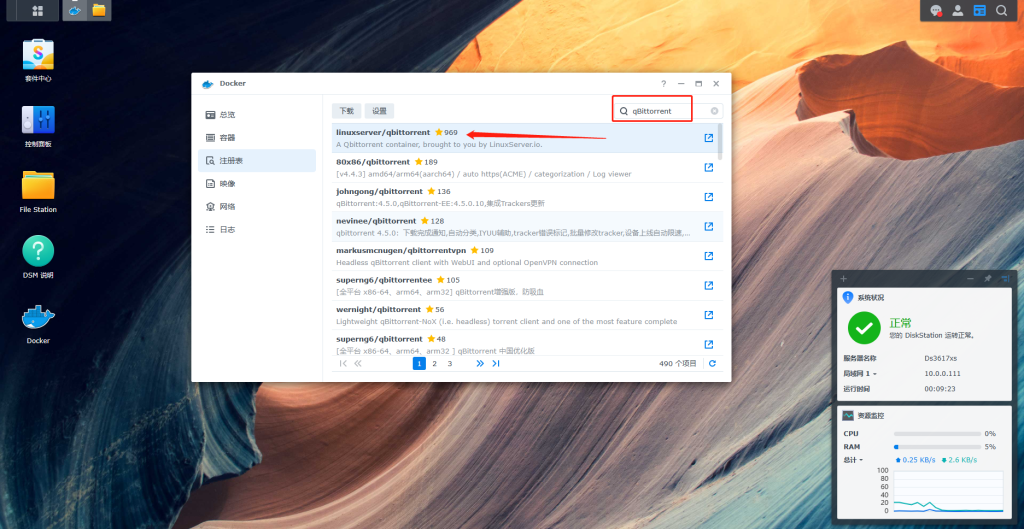Image resolution: width=1024 pixels, height=529 pixels.
Task: Jump to the last results page
Action: coord(496,363)
